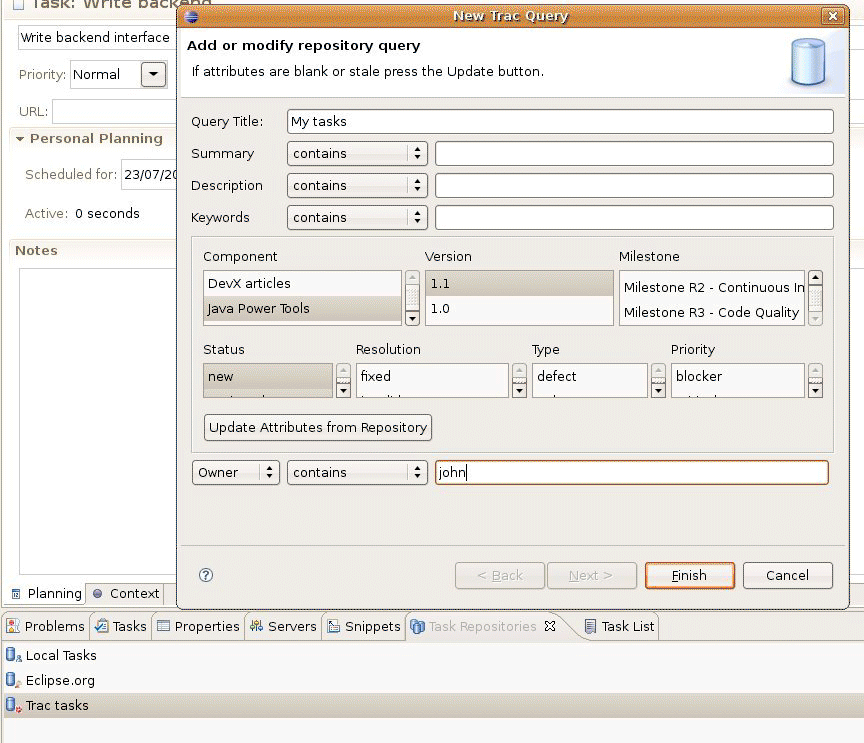
Task: Click the Eclipse.org repository icon
Action: click(13, 680)
